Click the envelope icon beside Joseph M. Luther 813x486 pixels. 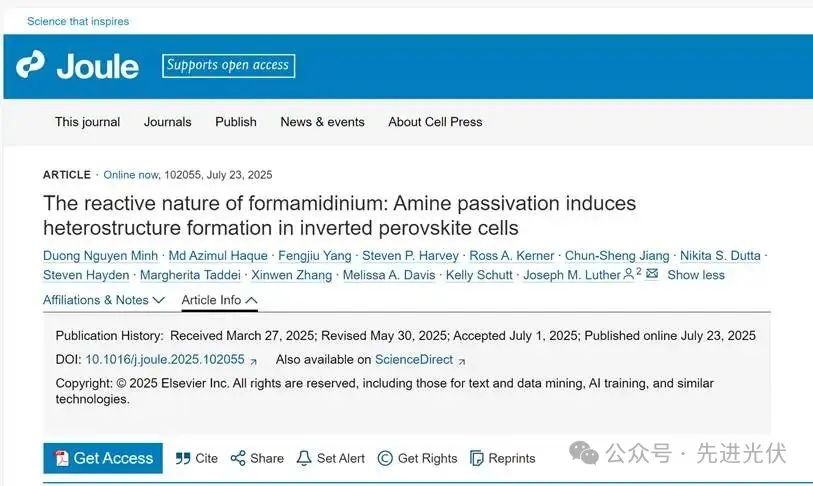click(652, 274)
